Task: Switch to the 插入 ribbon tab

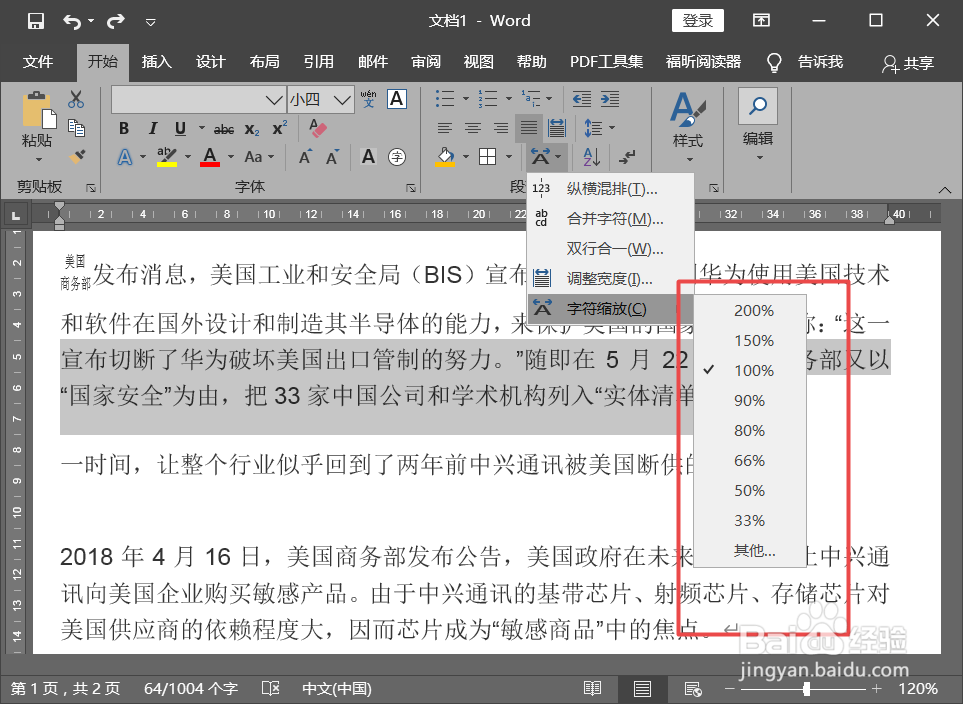Action: pos(156,62)
